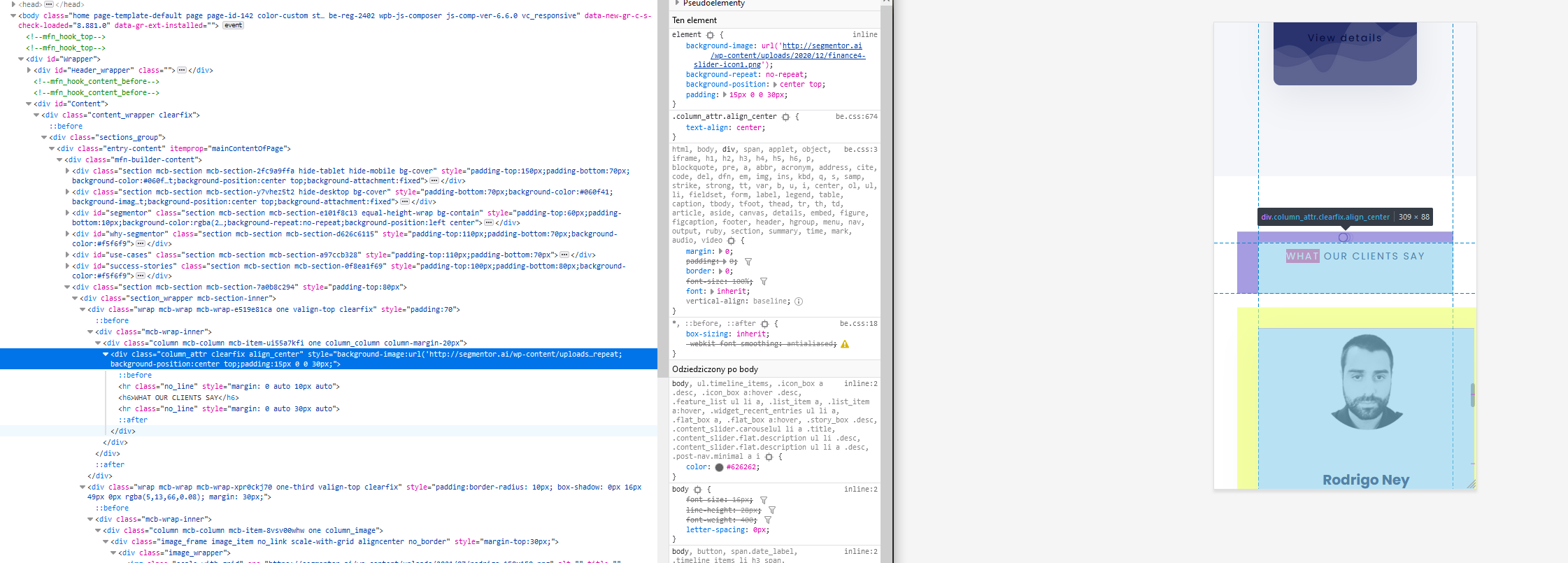1568x563 pixels.
Task: Expand the 'font: inherit' shorthand arrow
Action: (712, 291)
